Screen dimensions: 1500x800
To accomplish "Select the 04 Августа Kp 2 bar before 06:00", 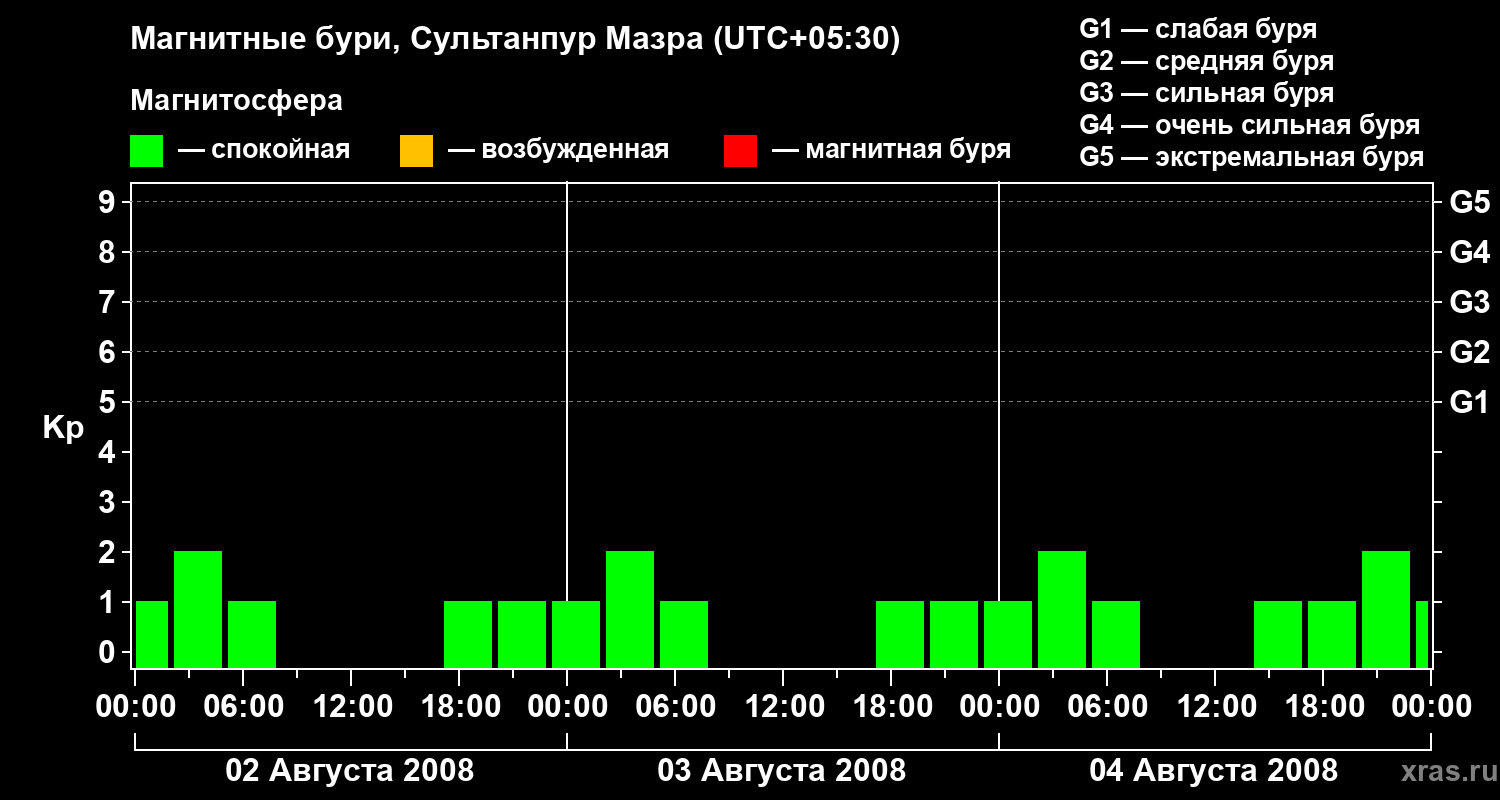I will [1062, 609].
